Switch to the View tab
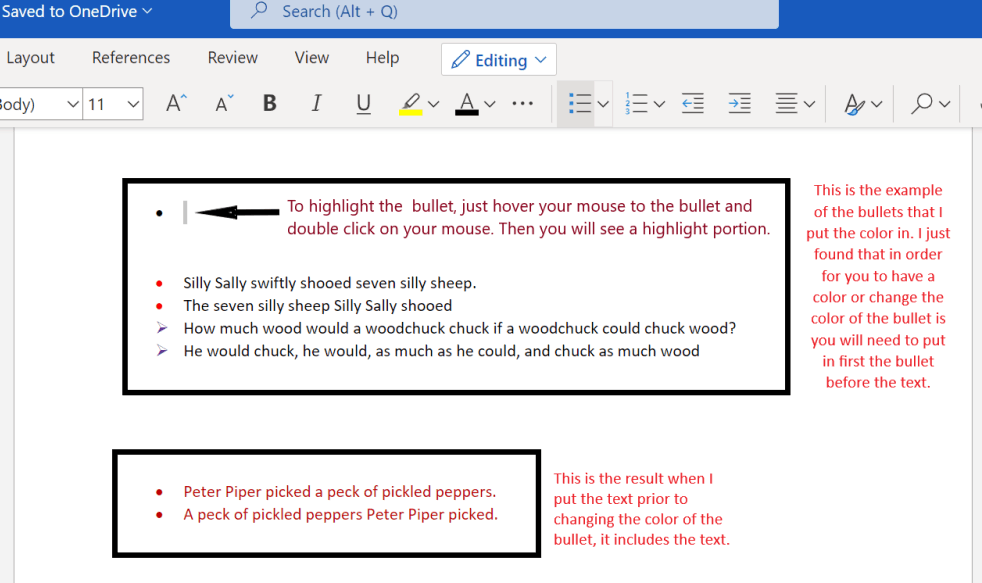The image size is (982, 583). point(312,58)
